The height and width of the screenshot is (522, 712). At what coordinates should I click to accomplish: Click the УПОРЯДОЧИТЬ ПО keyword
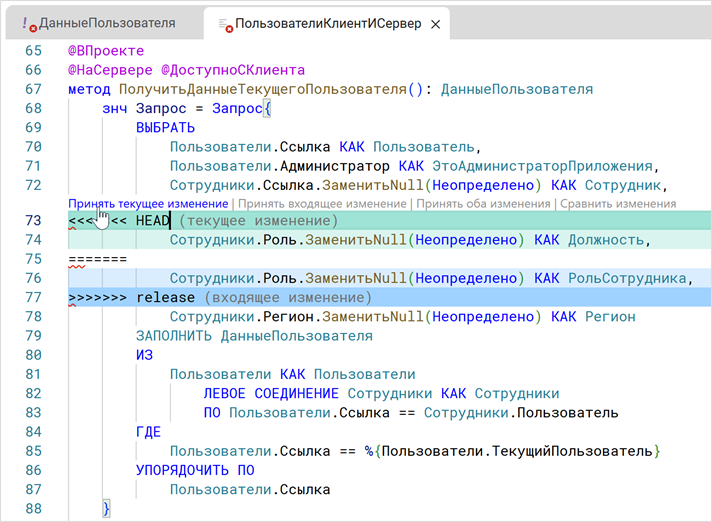coord(195,470)
